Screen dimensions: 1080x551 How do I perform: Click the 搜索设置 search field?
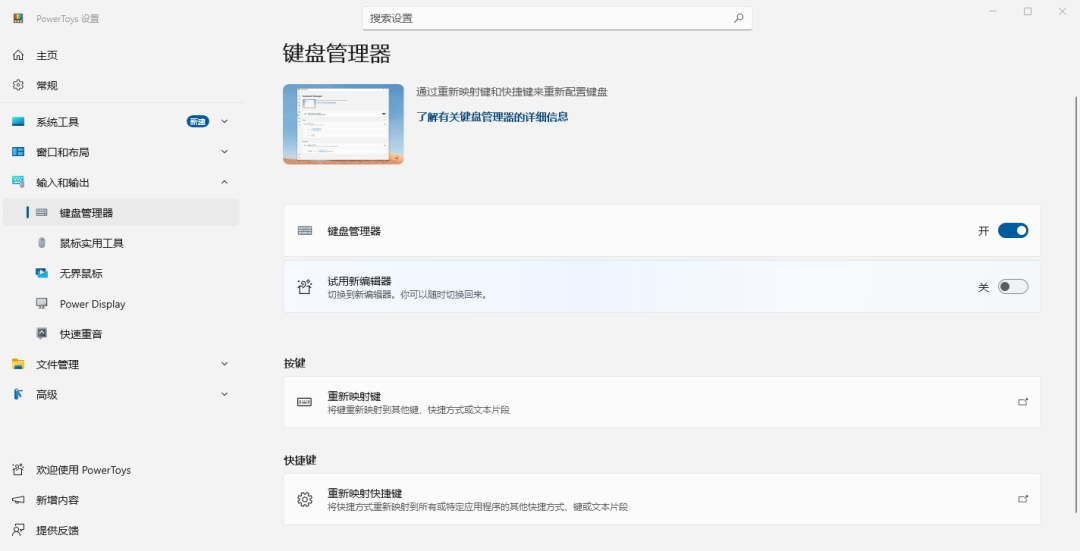557,19
